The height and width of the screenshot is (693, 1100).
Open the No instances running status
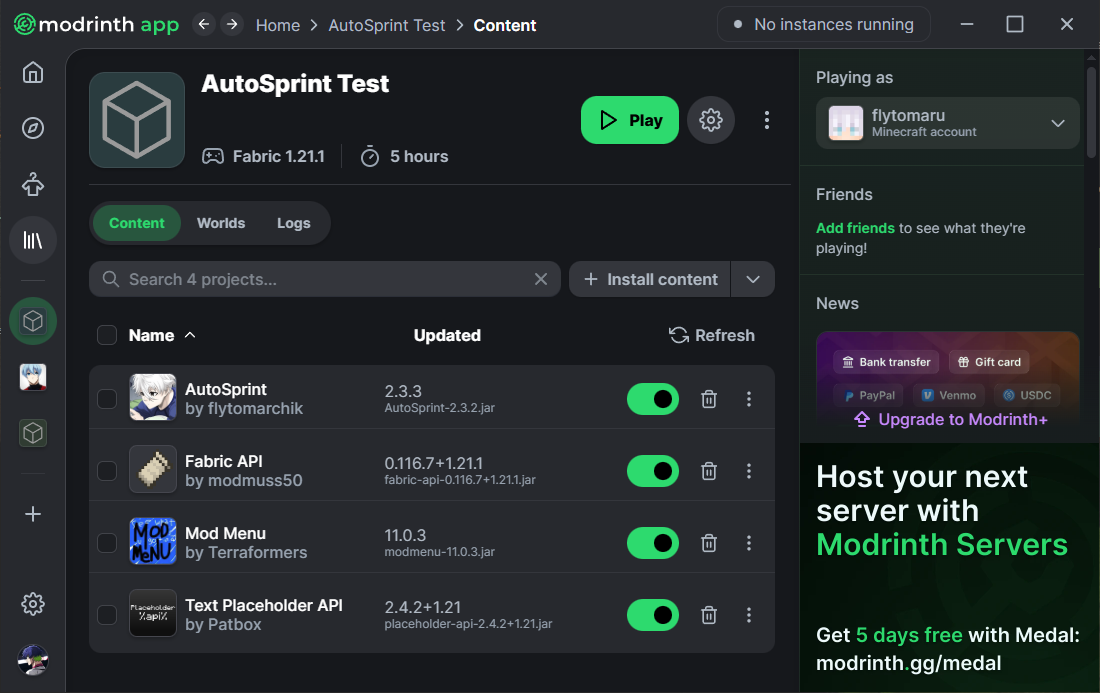pyautogui.click(x=824, y=25)
